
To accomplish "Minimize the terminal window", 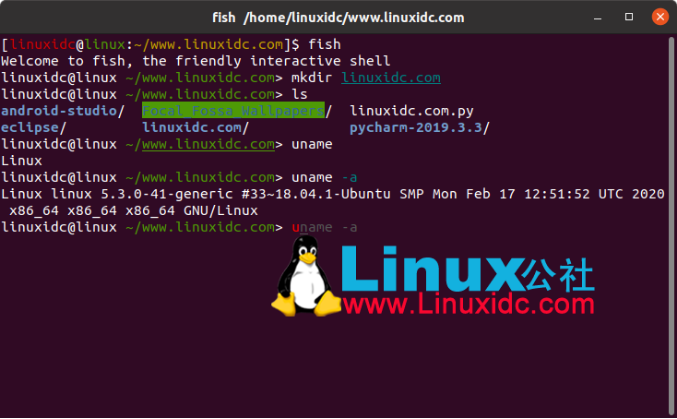I will (598, 18).
